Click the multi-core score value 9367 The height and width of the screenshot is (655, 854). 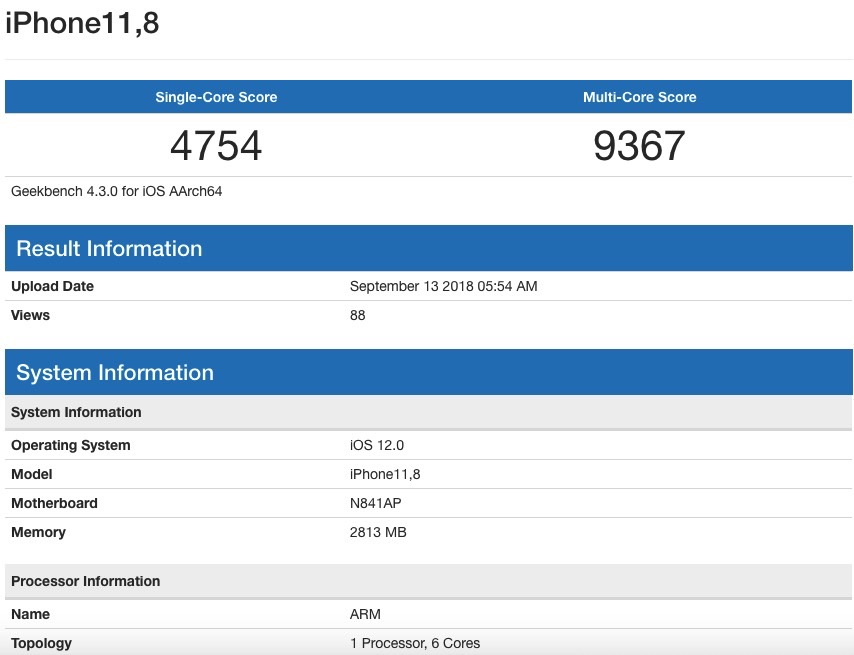point(639,146)
